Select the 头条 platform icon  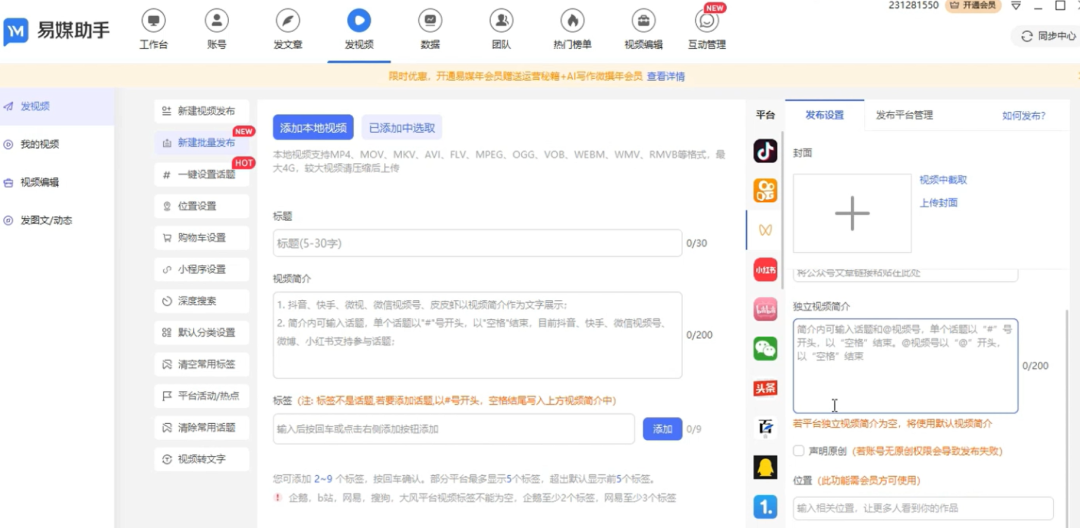tap(765, 388)
